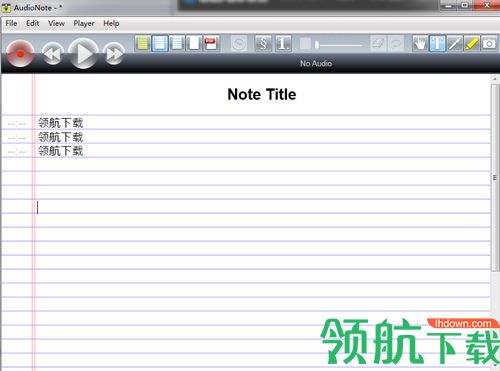Start recording with the red record button
Image resolution: width=500 pixels, height=371 pixels.
[x=20, y=53]
